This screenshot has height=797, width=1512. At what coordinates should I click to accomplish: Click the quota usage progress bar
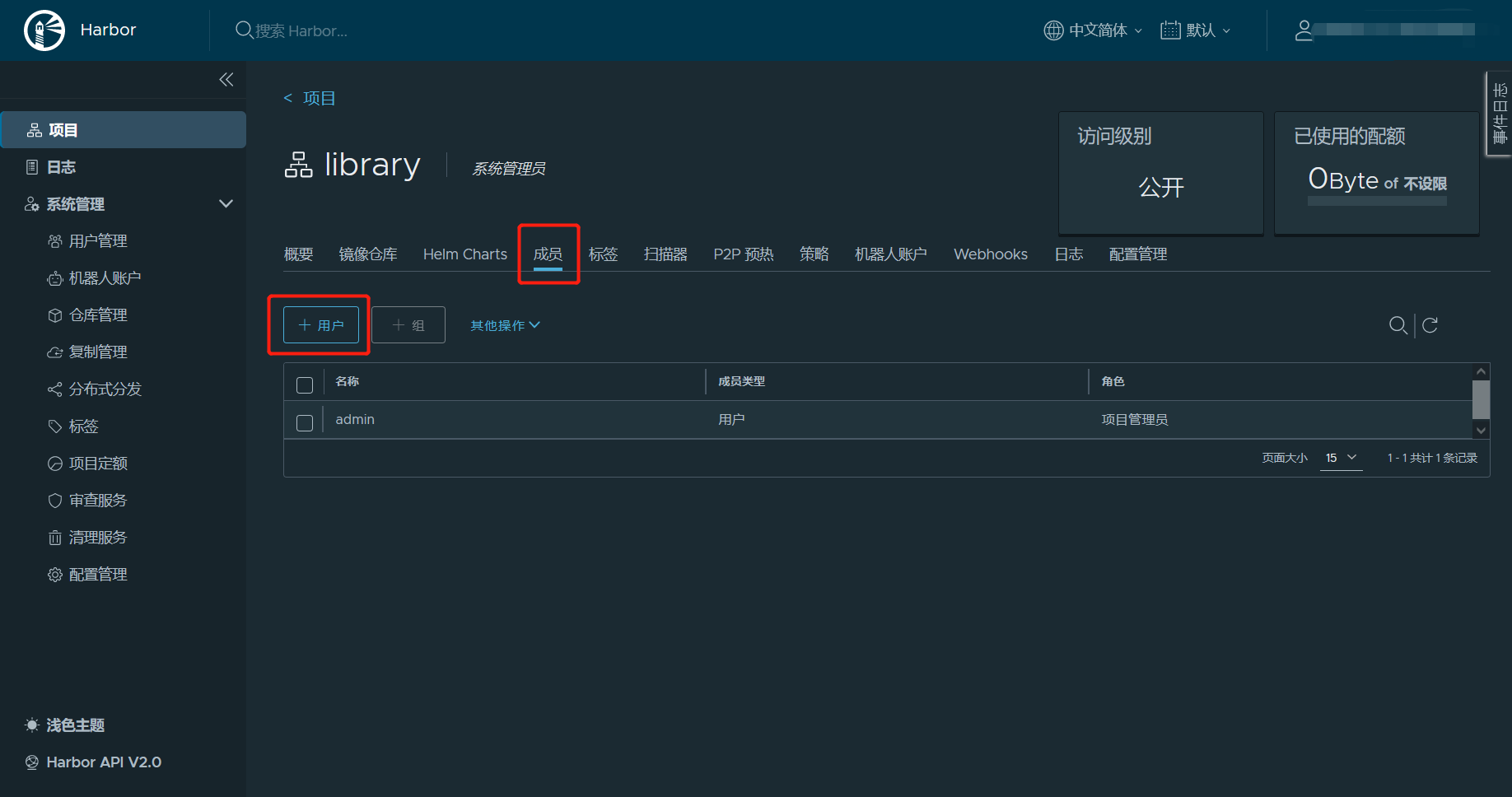1377,201
